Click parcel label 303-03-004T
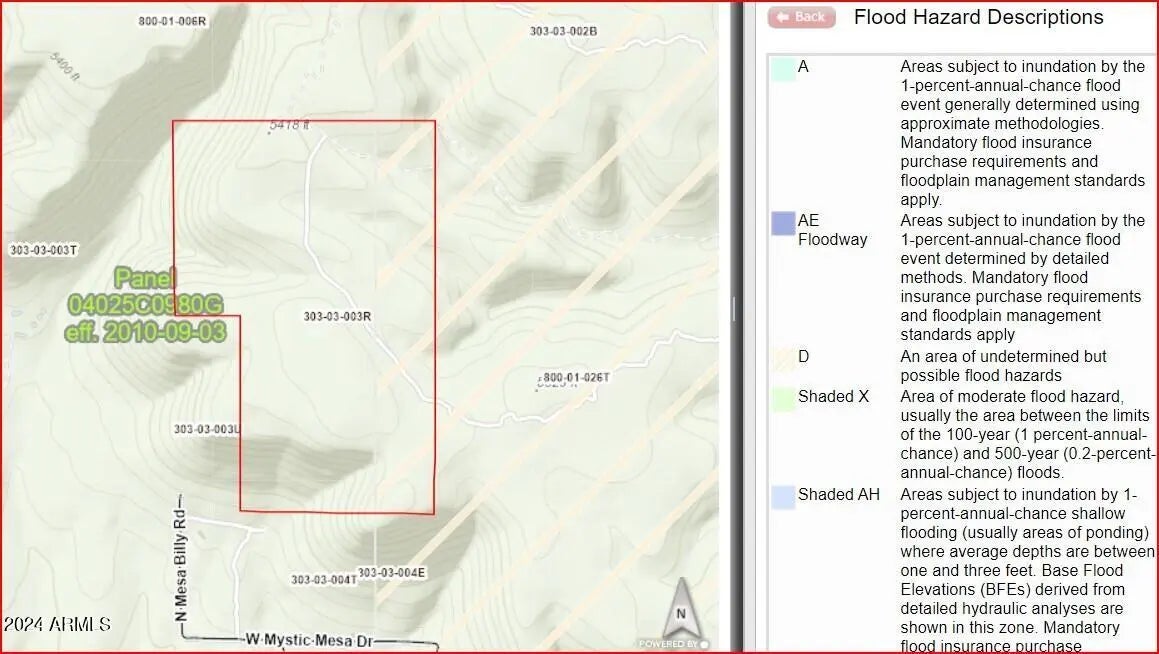 (323, 579)
